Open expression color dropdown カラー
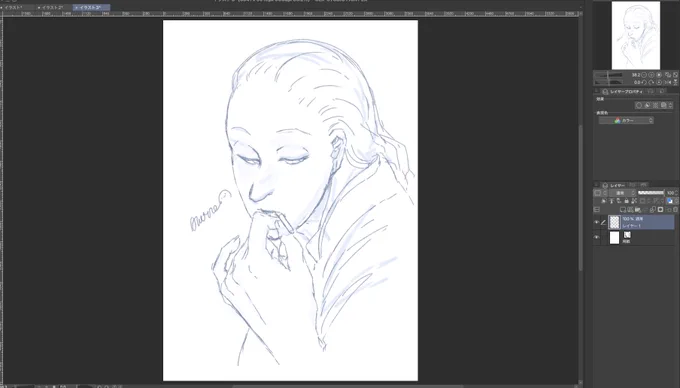This screenshot has width=680, height=388. click(x=626, y=121)
